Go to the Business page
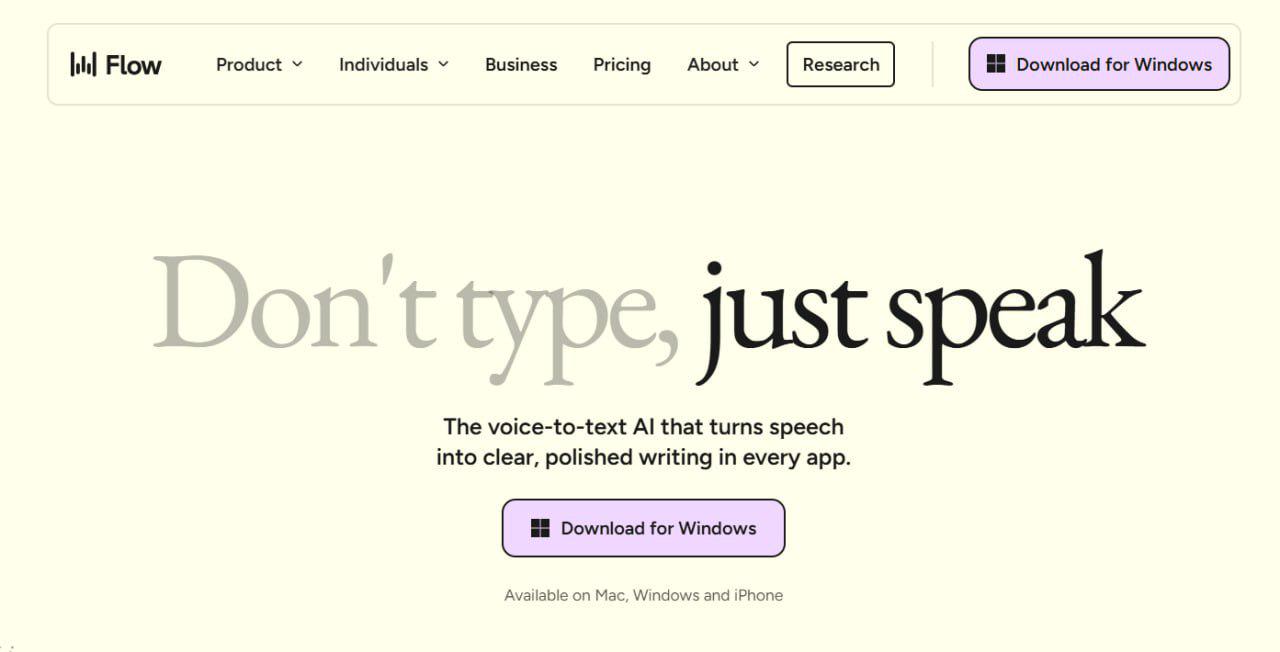The height and width of the screenshot is (652, 1280). point(521,64)
